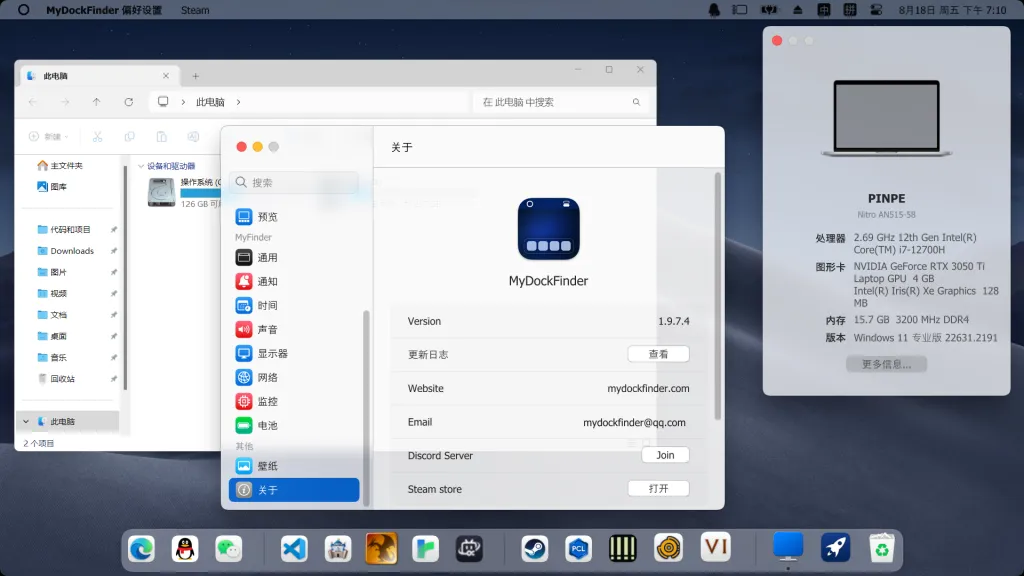Open MyDockFinder 偏好设置 menu

pyautogui.click(x=104, y=10)
